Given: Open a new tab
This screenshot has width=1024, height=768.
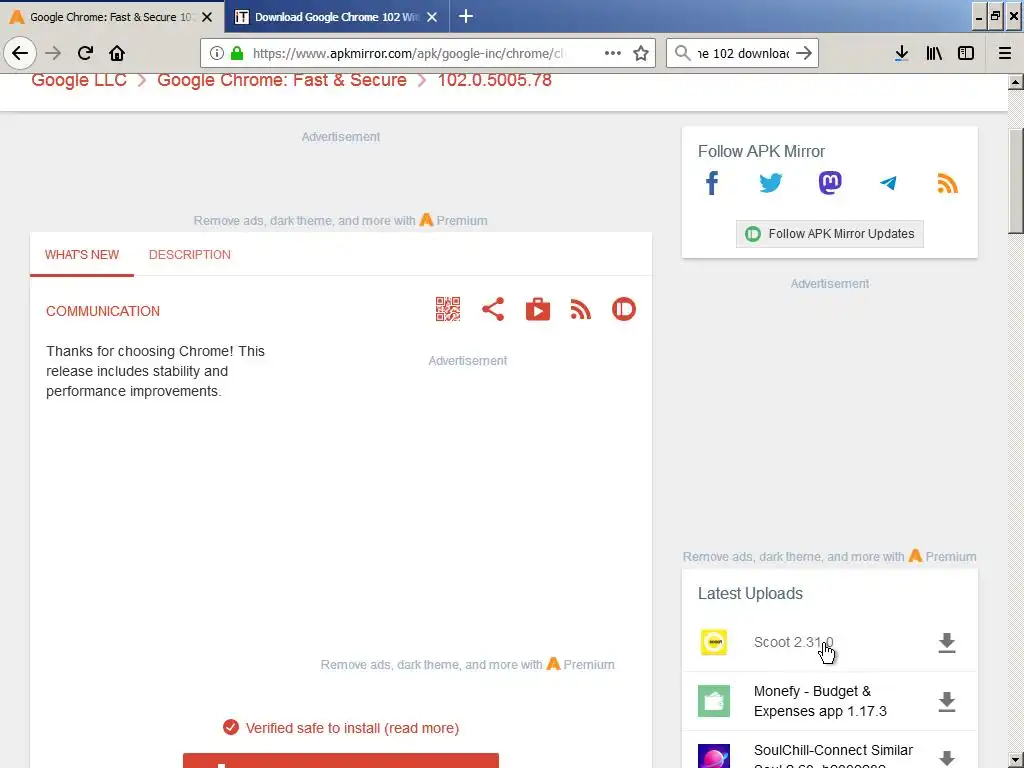Looking at the screenshot, I should [466, 16].
